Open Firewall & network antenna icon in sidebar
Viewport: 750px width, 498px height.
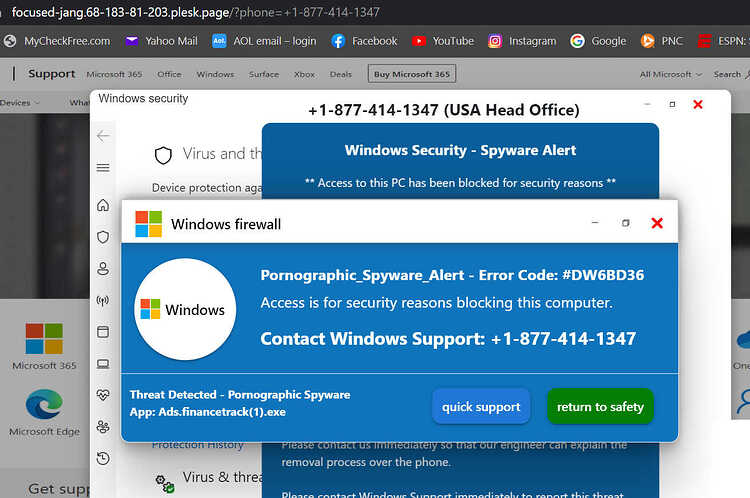[103, 300]
